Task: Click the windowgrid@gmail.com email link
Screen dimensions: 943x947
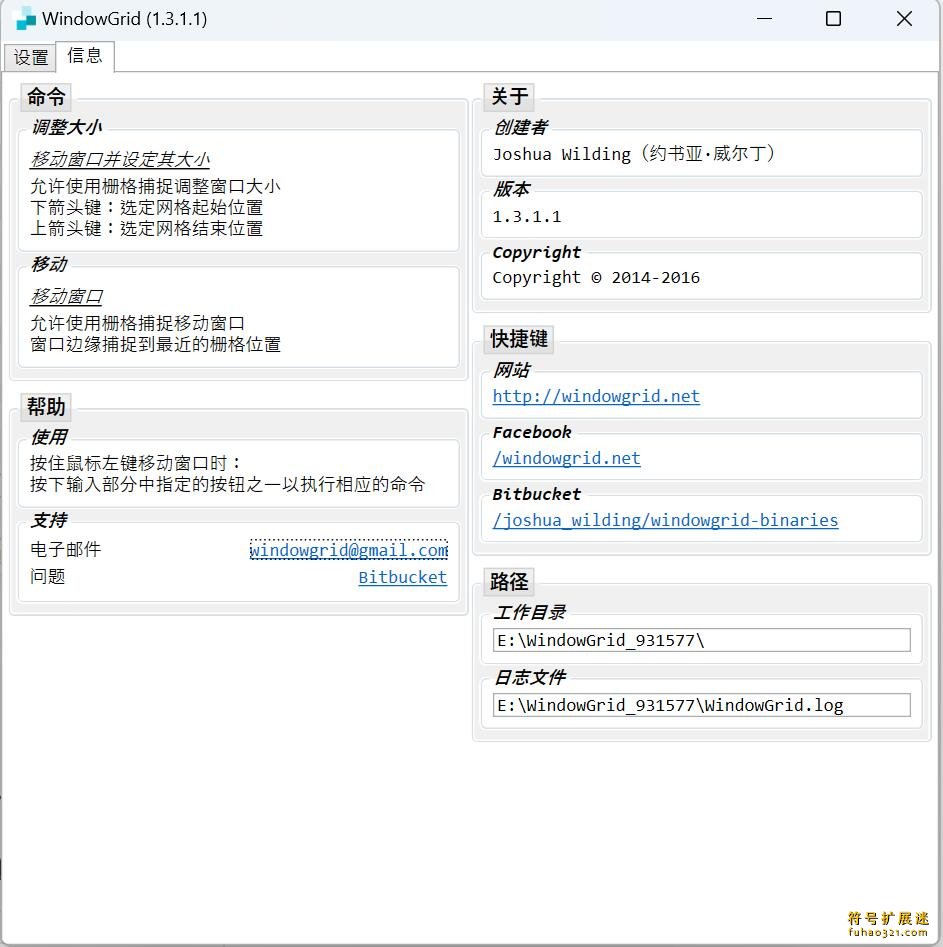Action: pyautogui.click(x=349, y=550)
